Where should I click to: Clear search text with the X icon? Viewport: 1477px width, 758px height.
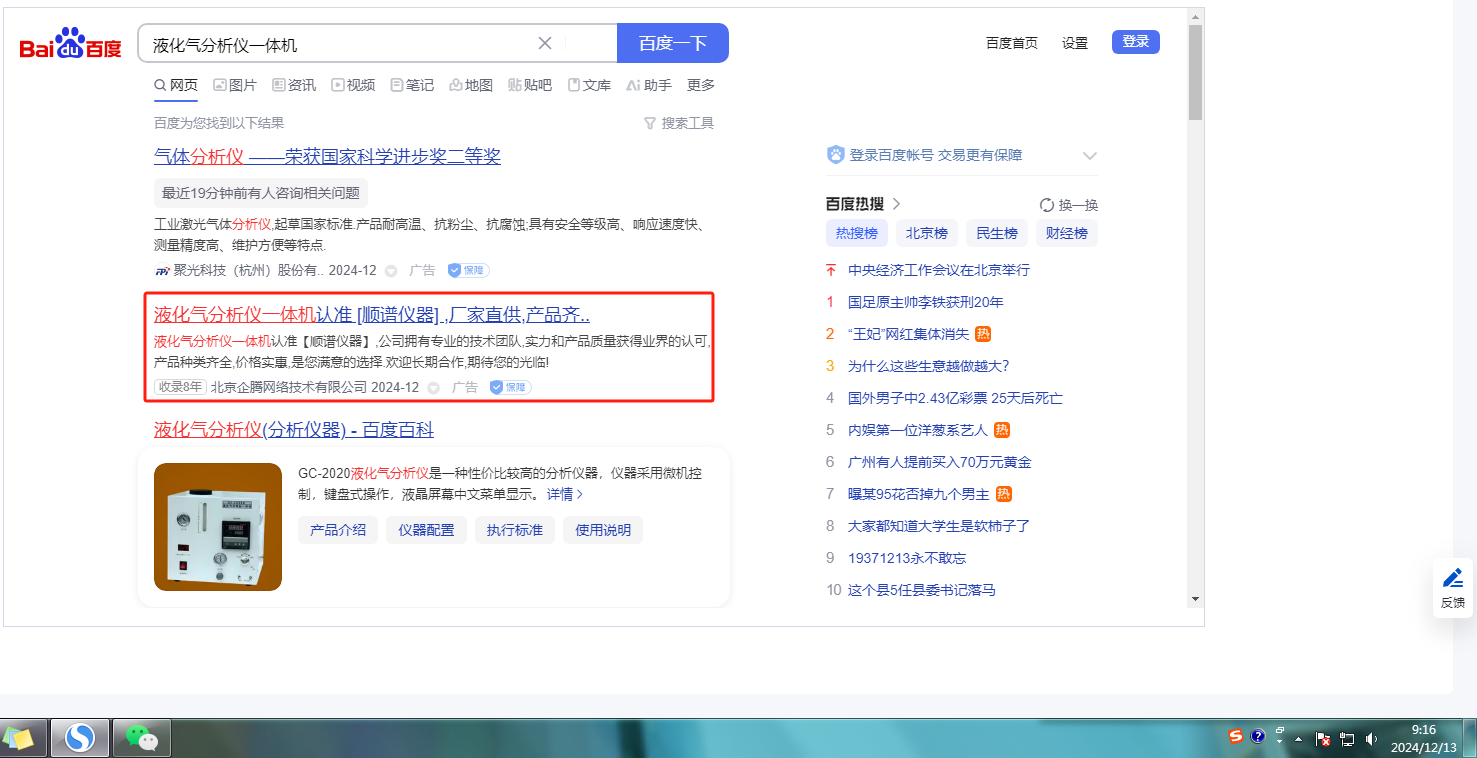(545, 43)
